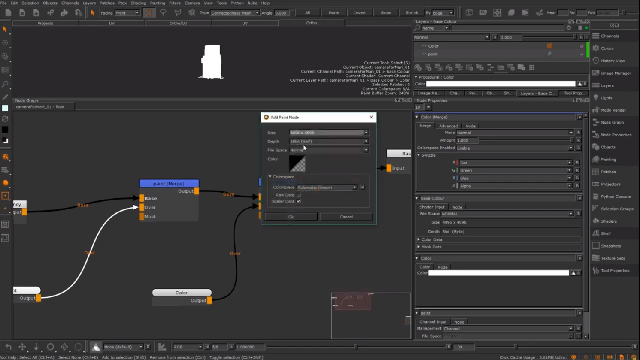Click the first add-layer icon below layer list
This screenshot has height=360, width=640.
coord(418,67)
